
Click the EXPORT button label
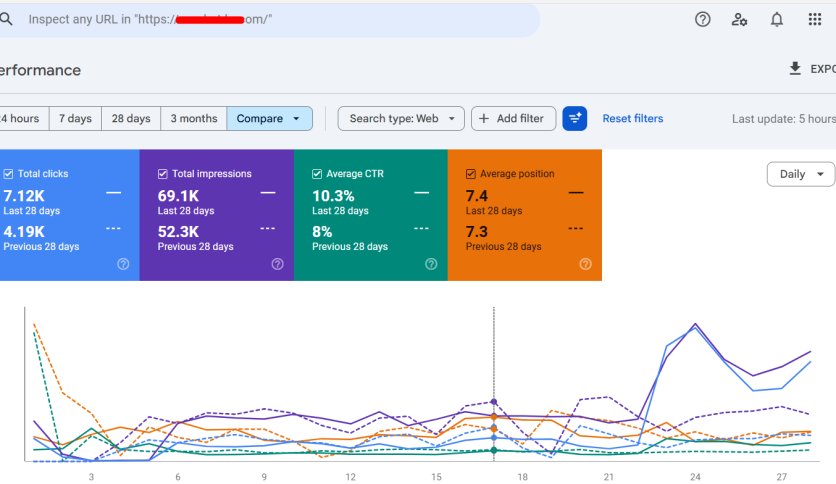[x=823, y=69]
